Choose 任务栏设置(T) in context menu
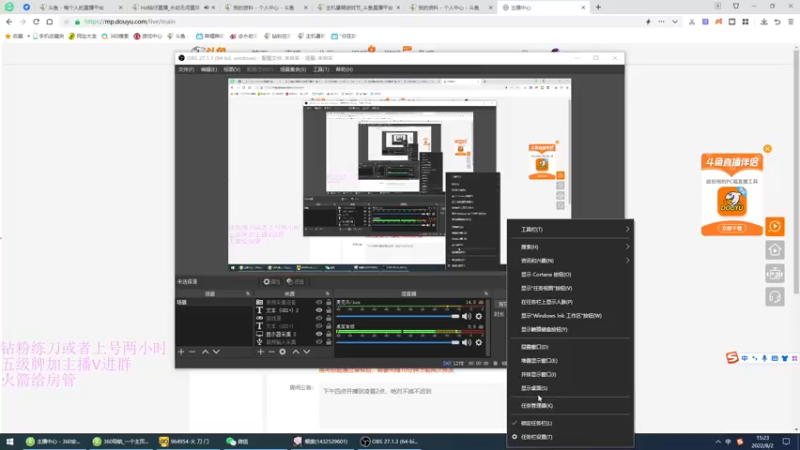 pyautogui.click(x=571, y=437)
